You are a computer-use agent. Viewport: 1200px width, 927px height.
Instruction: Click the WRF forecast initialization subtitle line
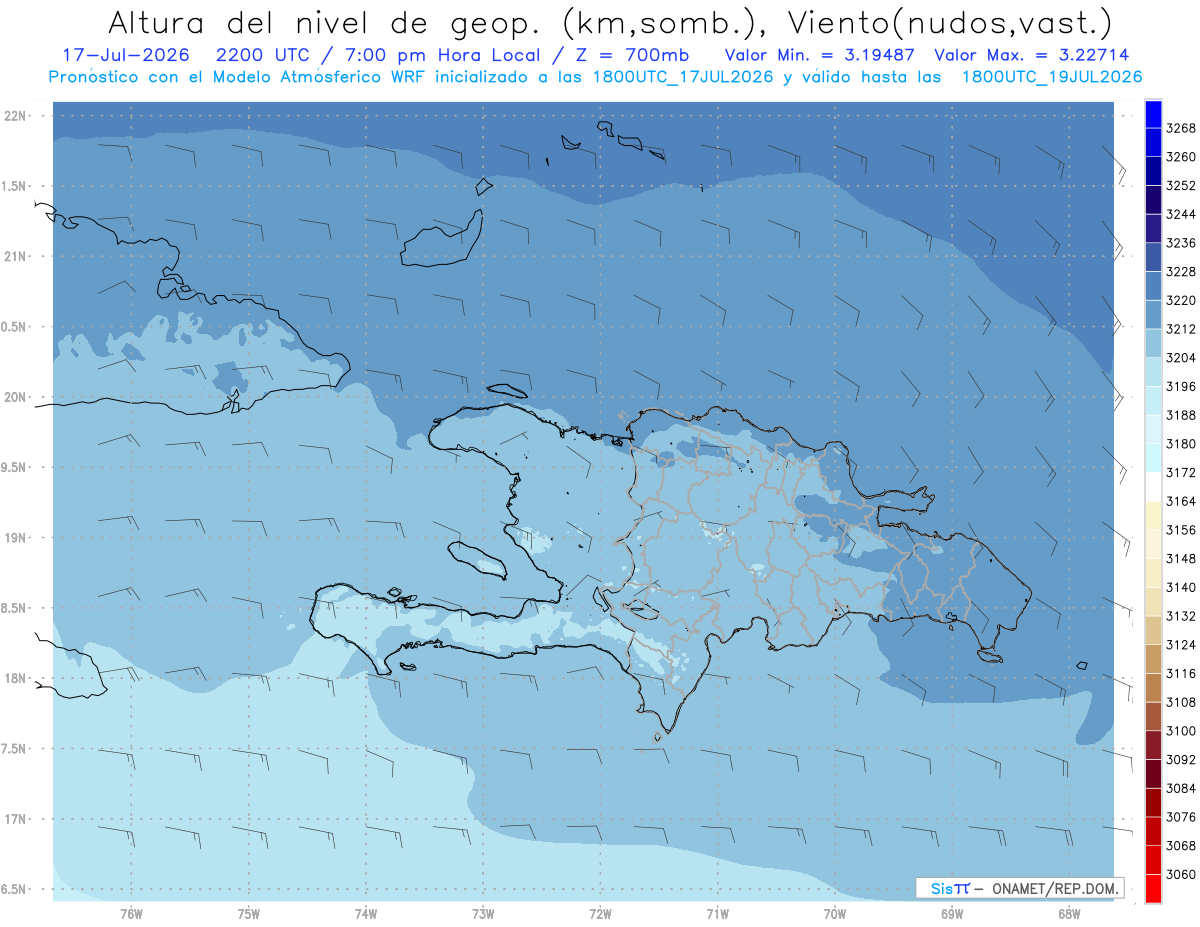coord(595,77)
